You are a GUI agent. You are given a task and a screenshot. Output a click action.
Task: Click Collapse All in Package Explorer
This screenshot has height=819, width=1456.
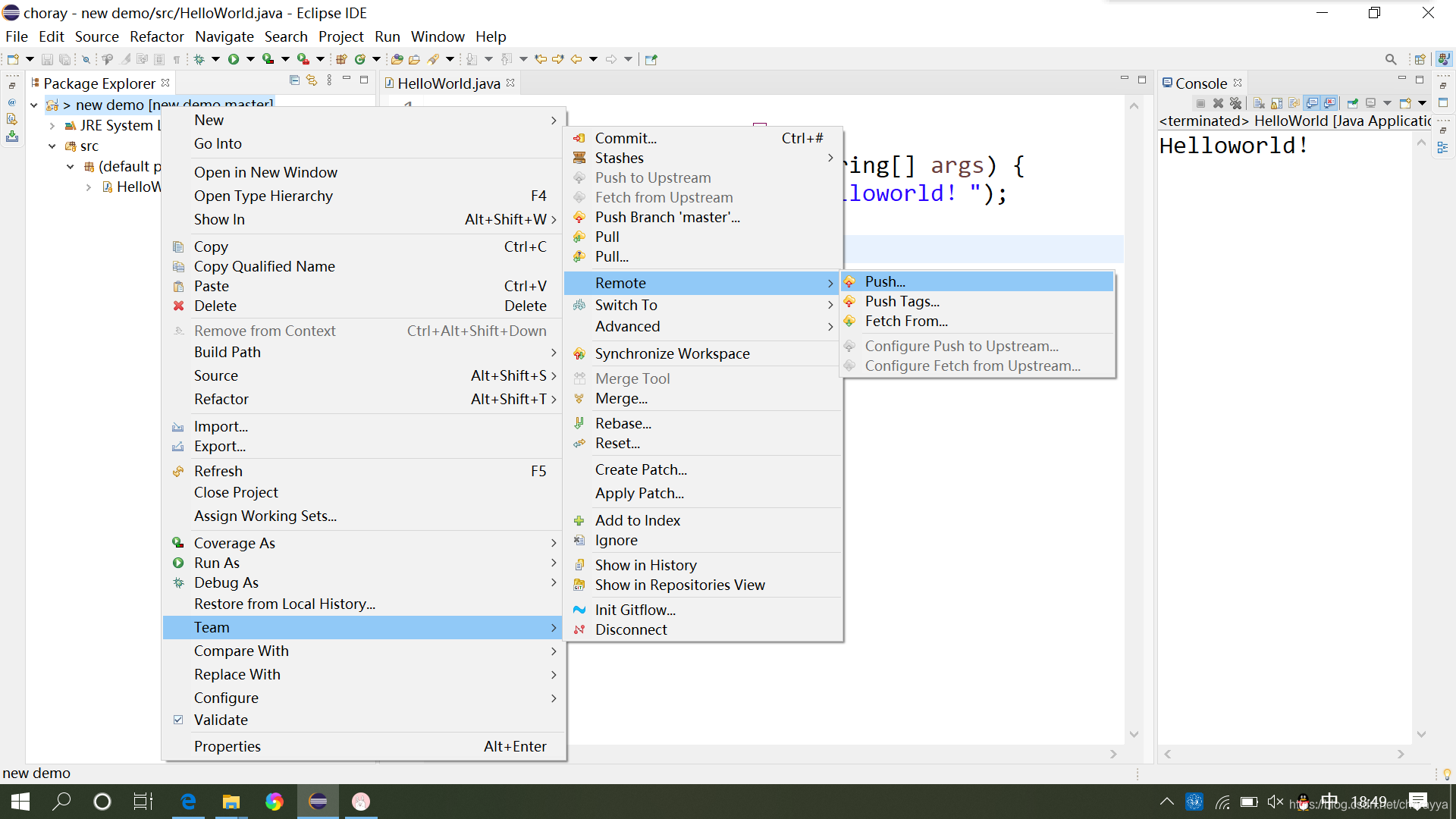[294, 80]
